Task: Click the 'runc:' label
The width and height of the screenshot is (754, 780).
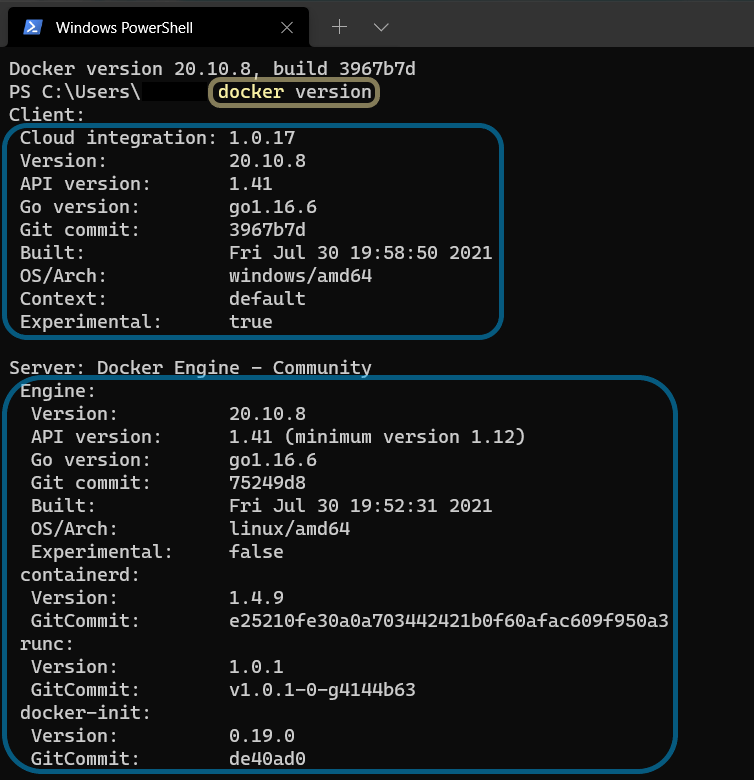Action: pyautogui.click(x=47, y=644)
